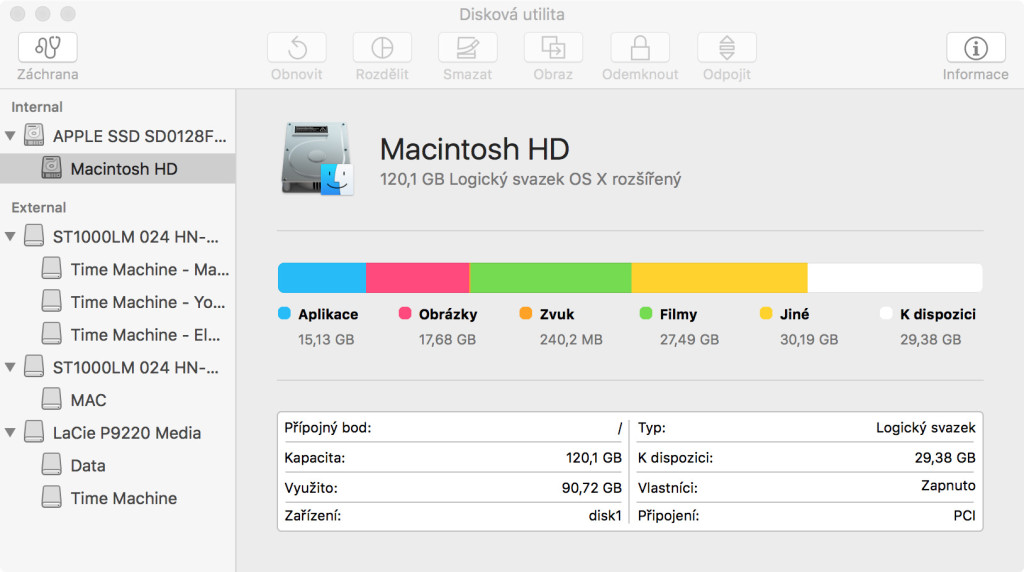Collapse the first ST1000LM 024 HN disclosure triangle
The image size is (1024, 572).
click(x=10, y=236)
